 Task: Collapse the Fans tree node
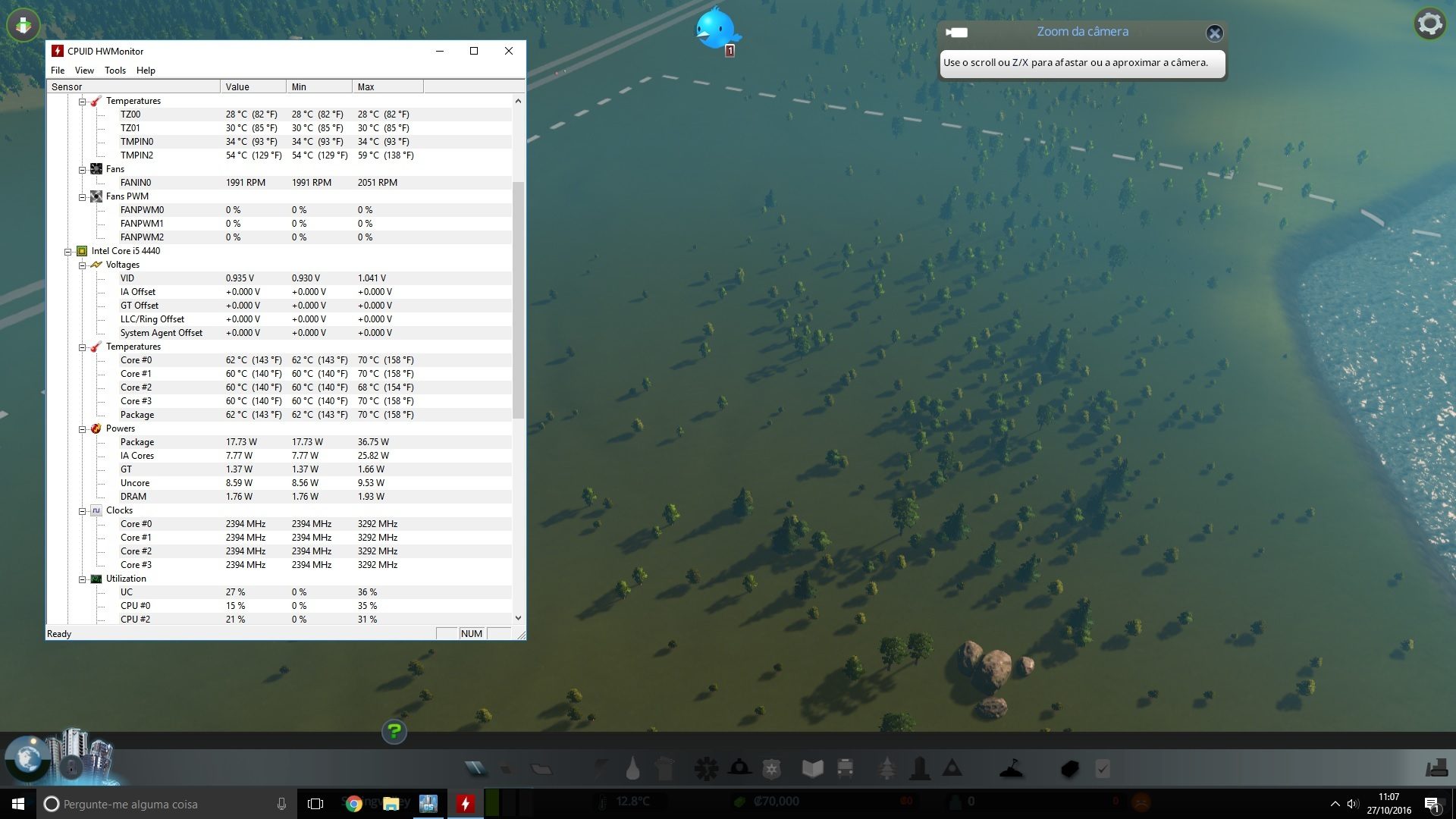pyautogui.click(x=82, y=169)
